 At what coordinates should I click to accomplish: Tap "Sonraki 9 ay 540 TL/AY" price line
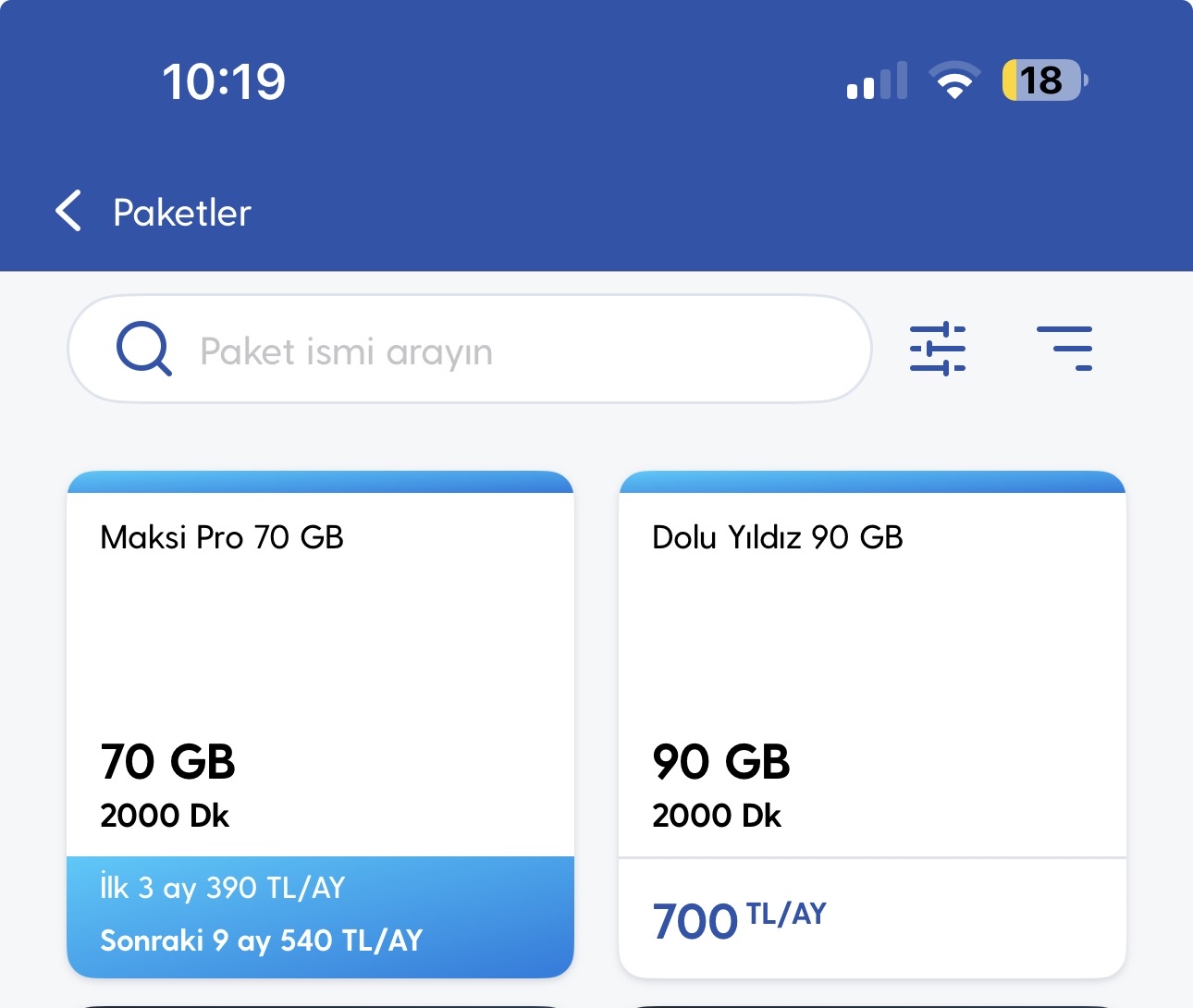262,940
